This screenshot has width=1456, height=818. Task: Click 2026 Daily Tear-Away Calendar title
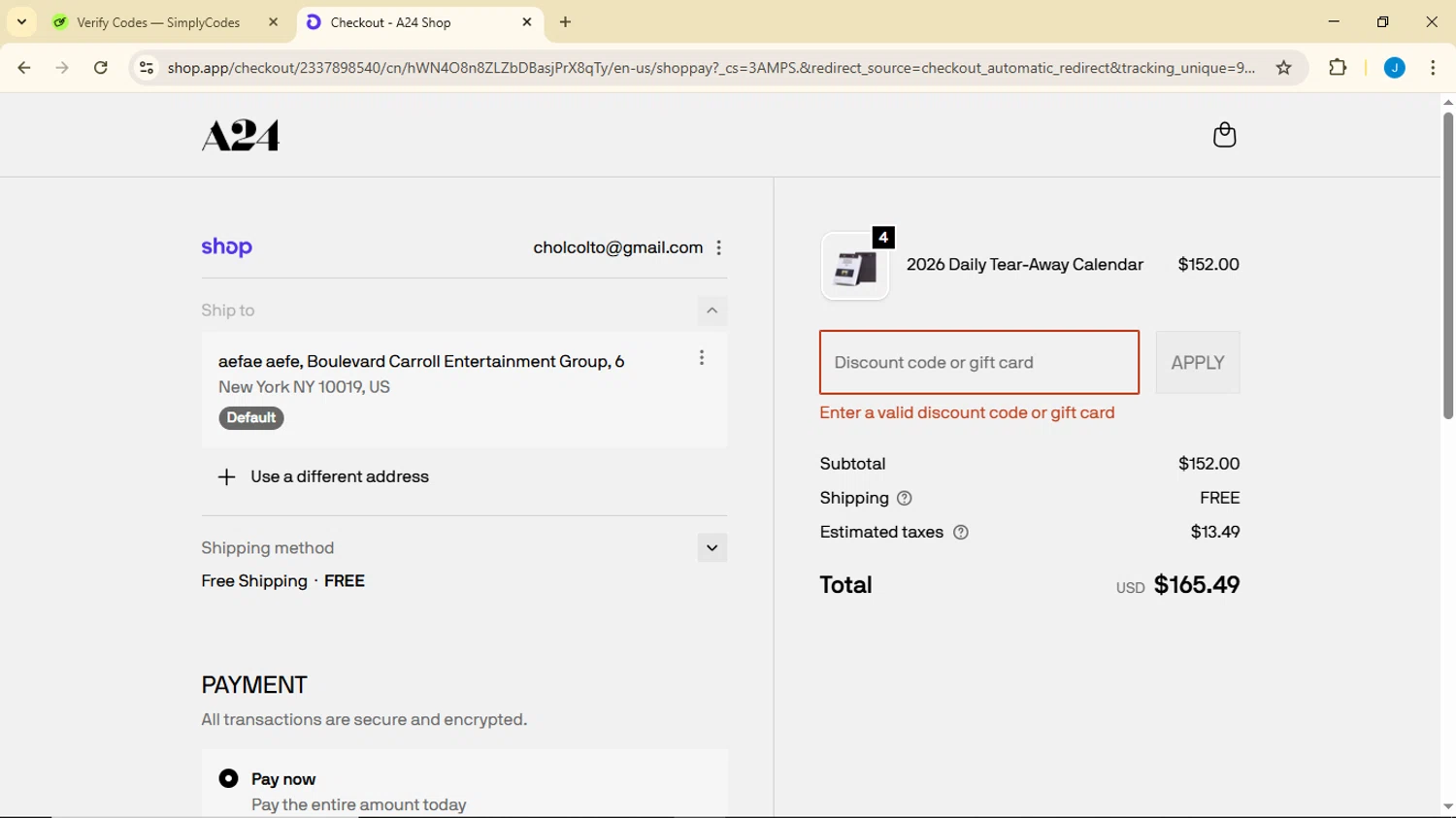[1025, 265]
